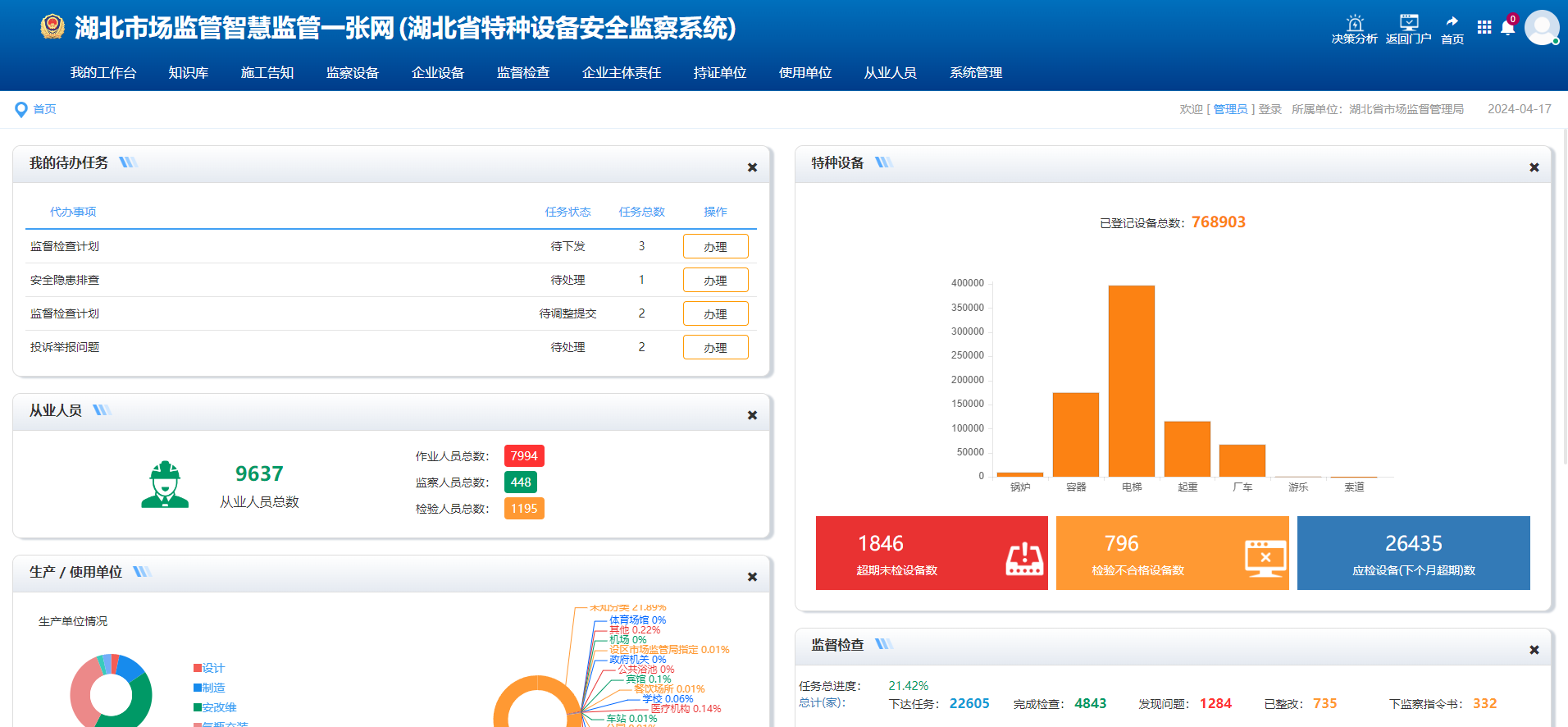
Task: Click the overdue equipment alert icon
Action: (1024, 559)
